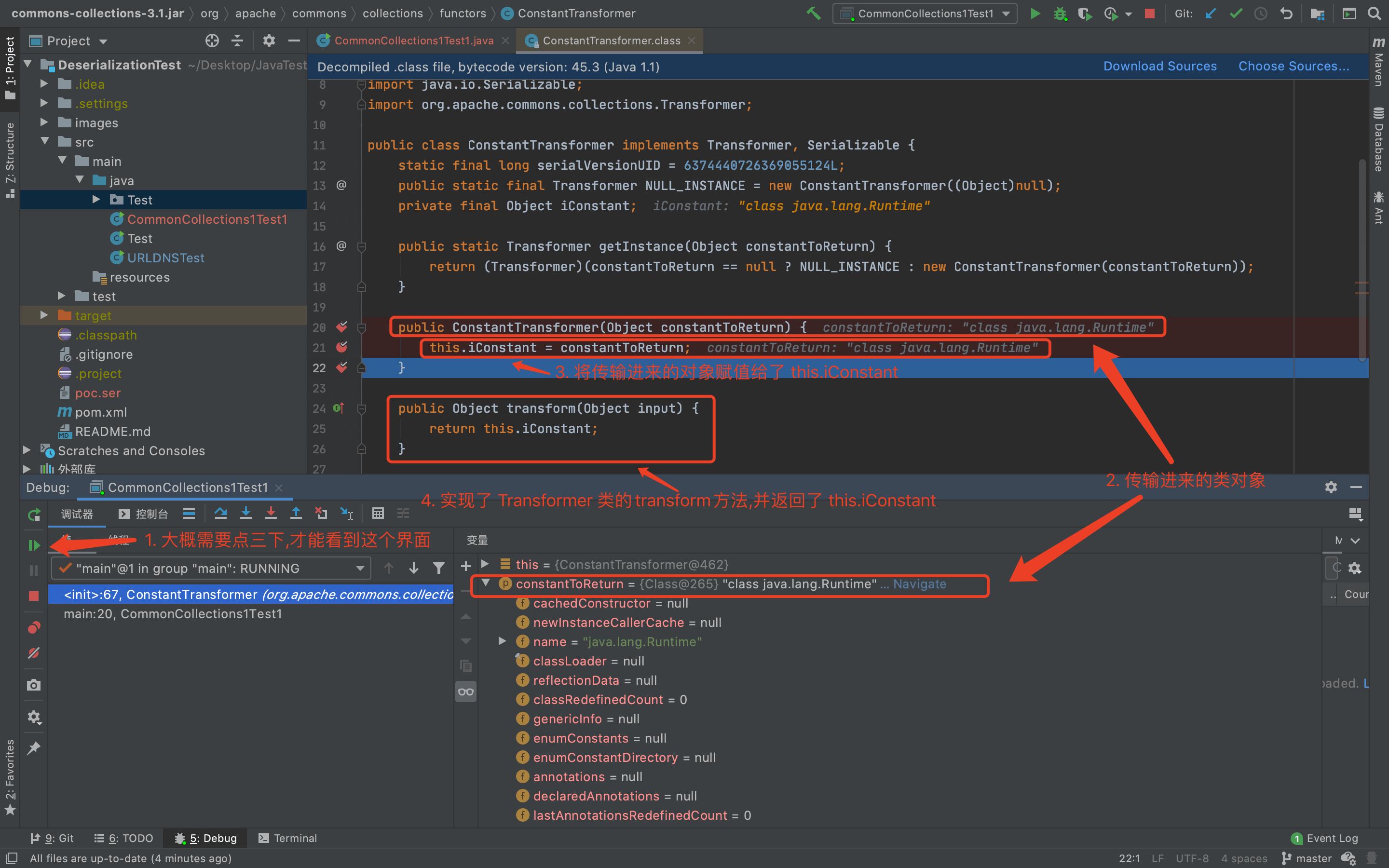Click the Build project hammer icon
1389x868 pixels.
(x=813, y=13)
